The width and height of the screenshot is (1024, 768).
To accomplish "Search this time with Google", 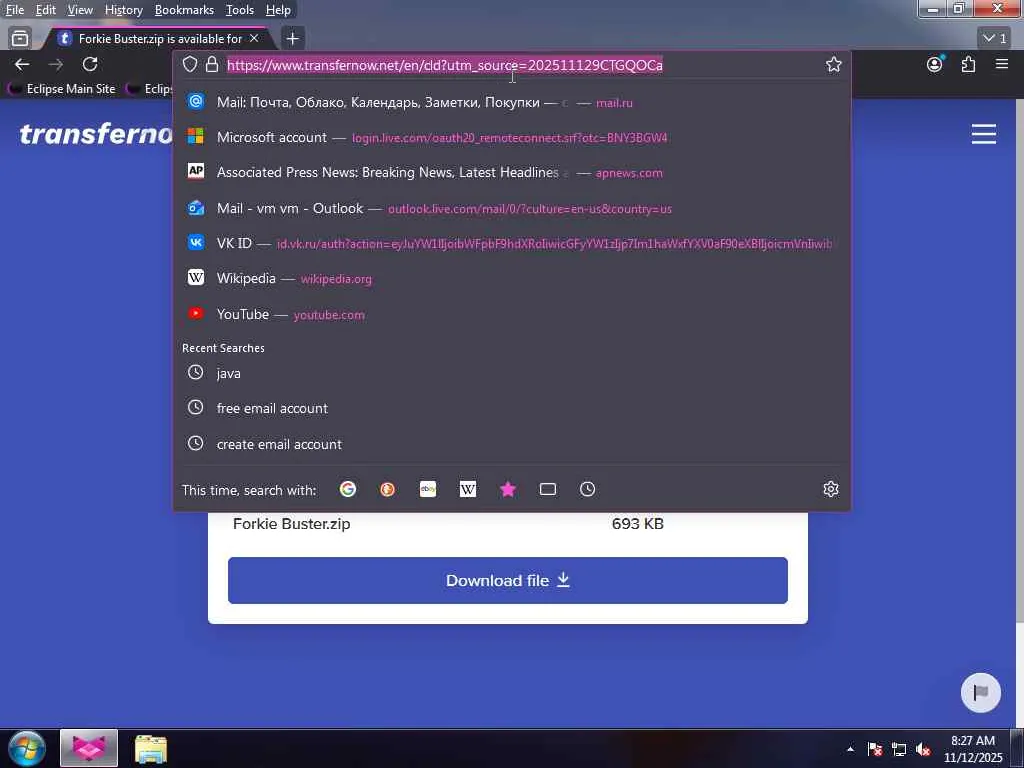I will pyautogui.click(x=347, y=489).
